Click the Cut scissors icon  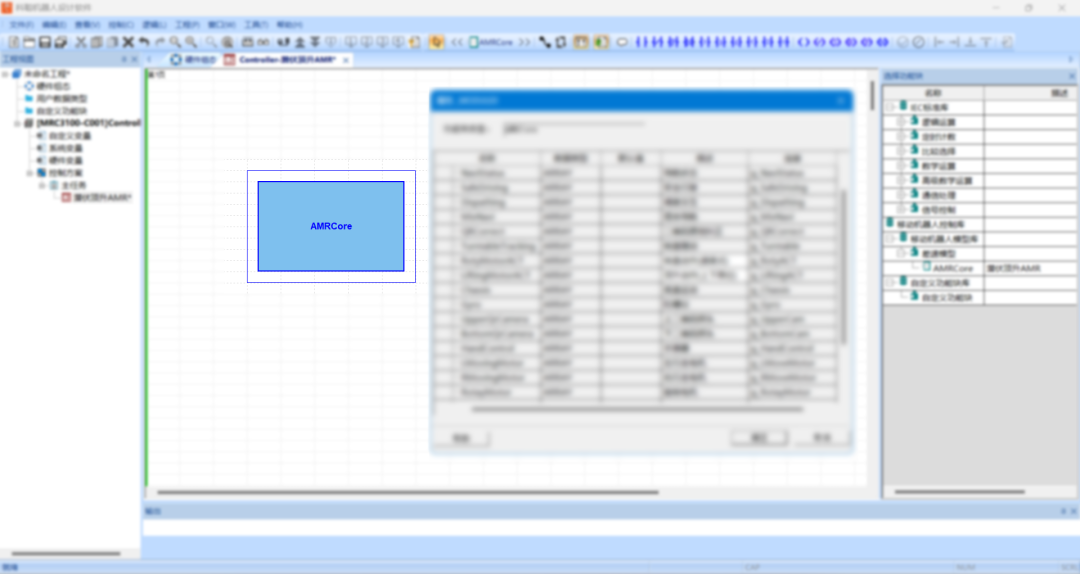click(x=81, y=42)
